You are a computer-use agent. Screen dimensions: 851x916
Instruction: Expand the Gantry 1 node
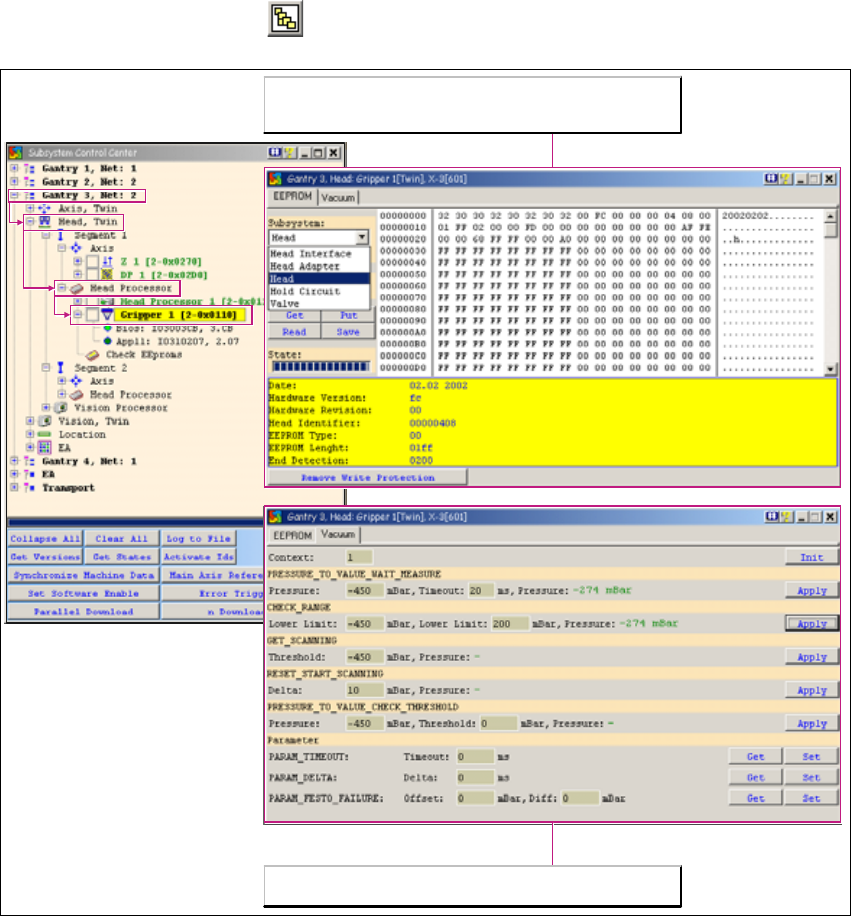click(x=15, y=168)
